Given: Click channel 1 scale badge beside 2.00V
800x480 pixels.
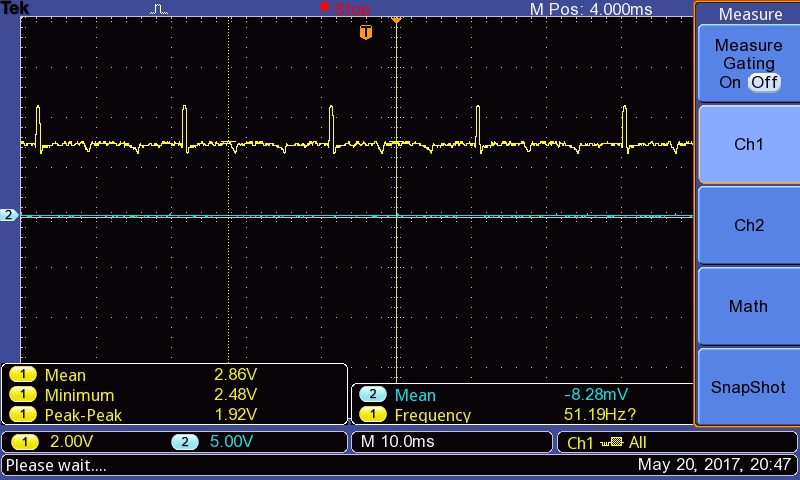Looking at the screenshot, I should pos(24,442).
